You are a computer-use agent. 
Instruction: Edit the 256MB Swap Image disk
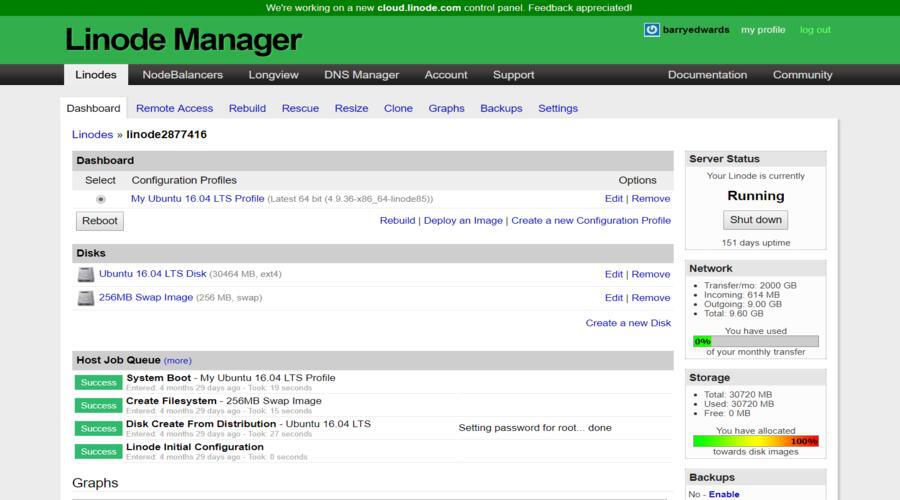pos(614,298)
